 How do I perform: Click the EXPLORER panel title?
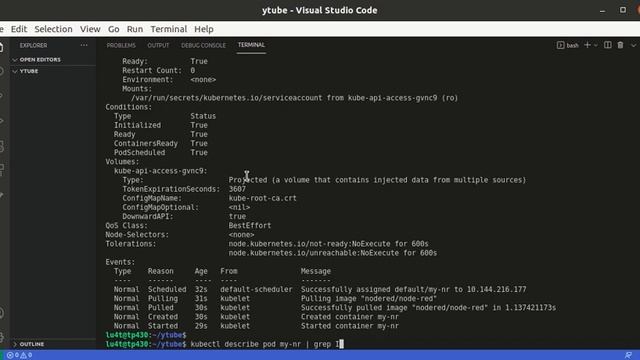[x=33, y=45]
